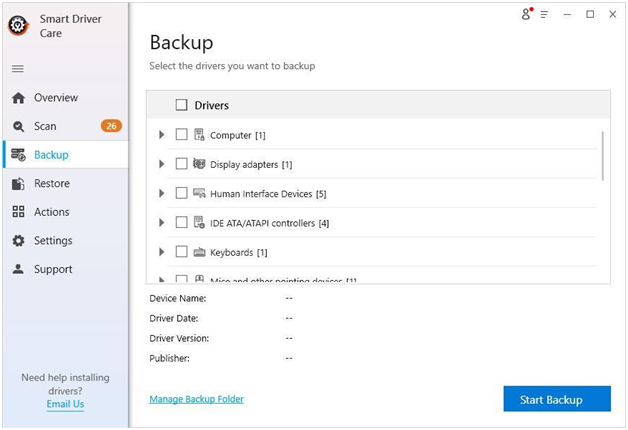Expand the Keyboards [1] tree node
Image resolution: width=628 pixels, height=430 pixels.
pyautogui.click(x=161, y=252)
